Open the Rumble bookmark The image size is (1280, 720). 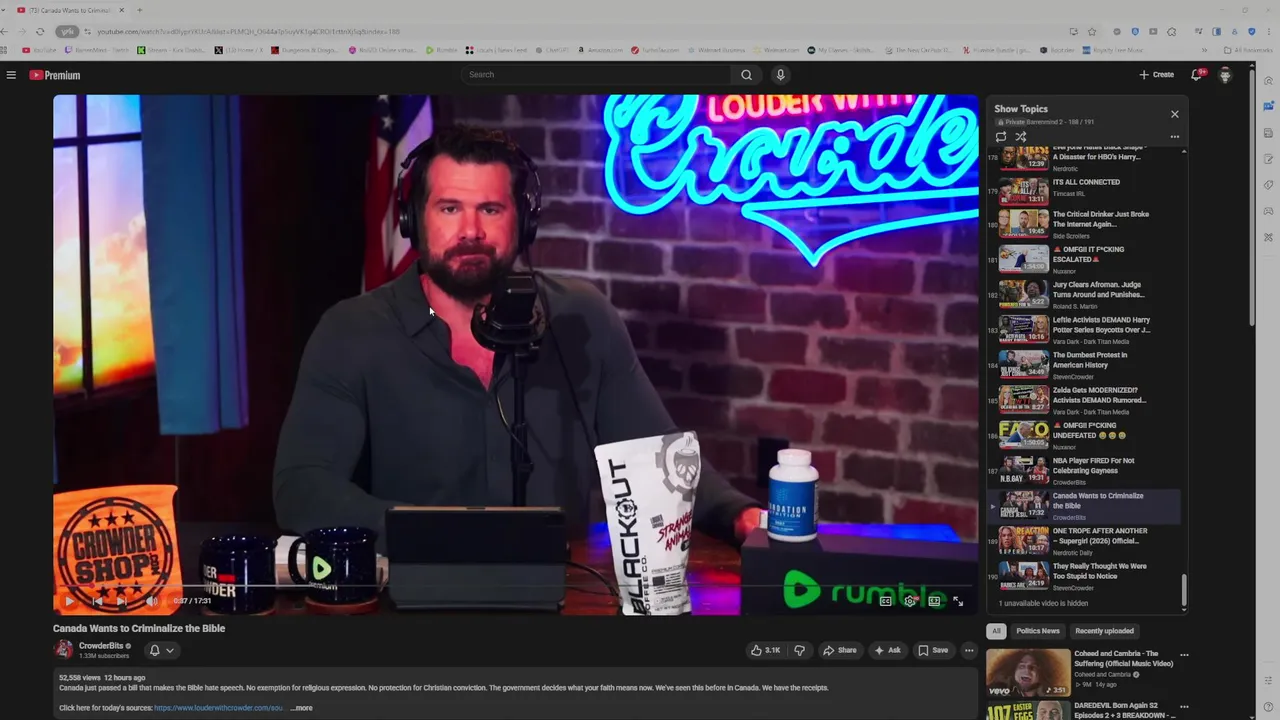[441, 50]
